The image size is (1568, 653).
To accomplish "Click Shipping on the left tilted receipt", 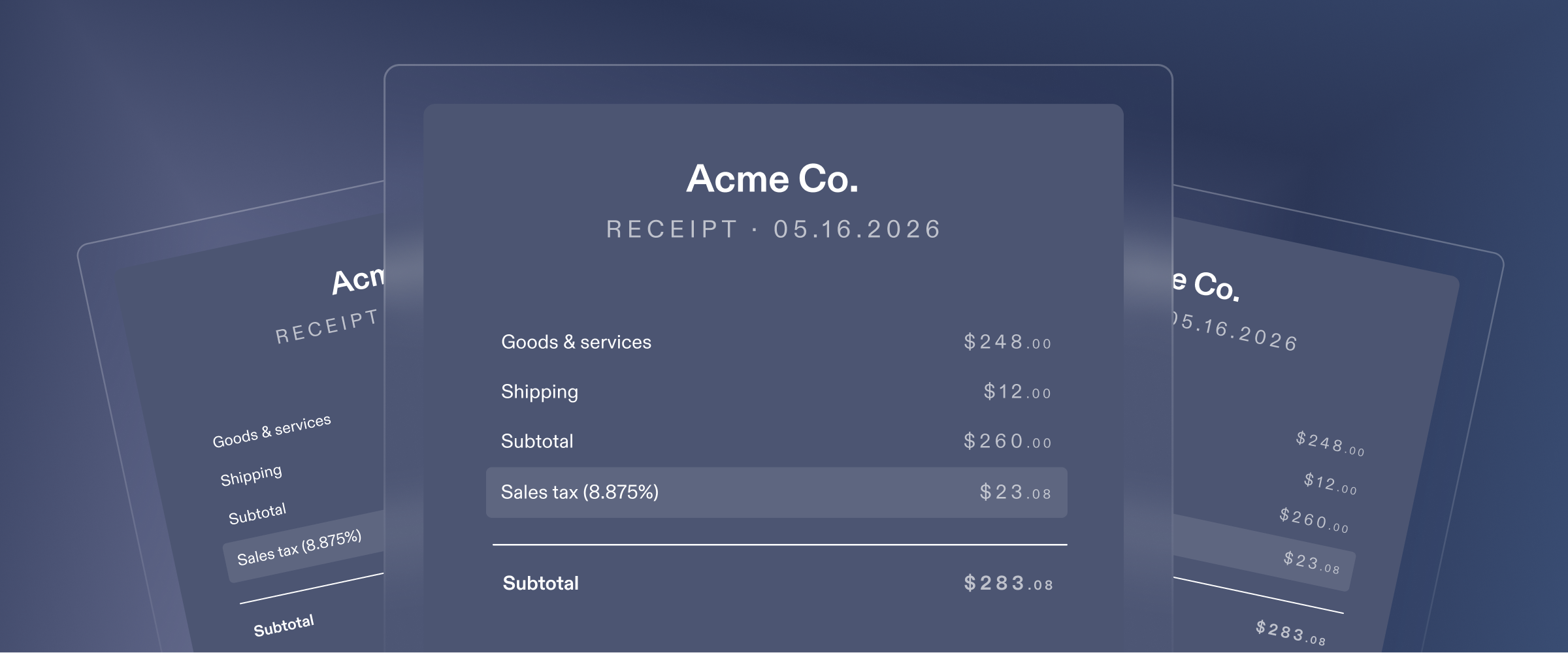I will (x=252, y=475).
